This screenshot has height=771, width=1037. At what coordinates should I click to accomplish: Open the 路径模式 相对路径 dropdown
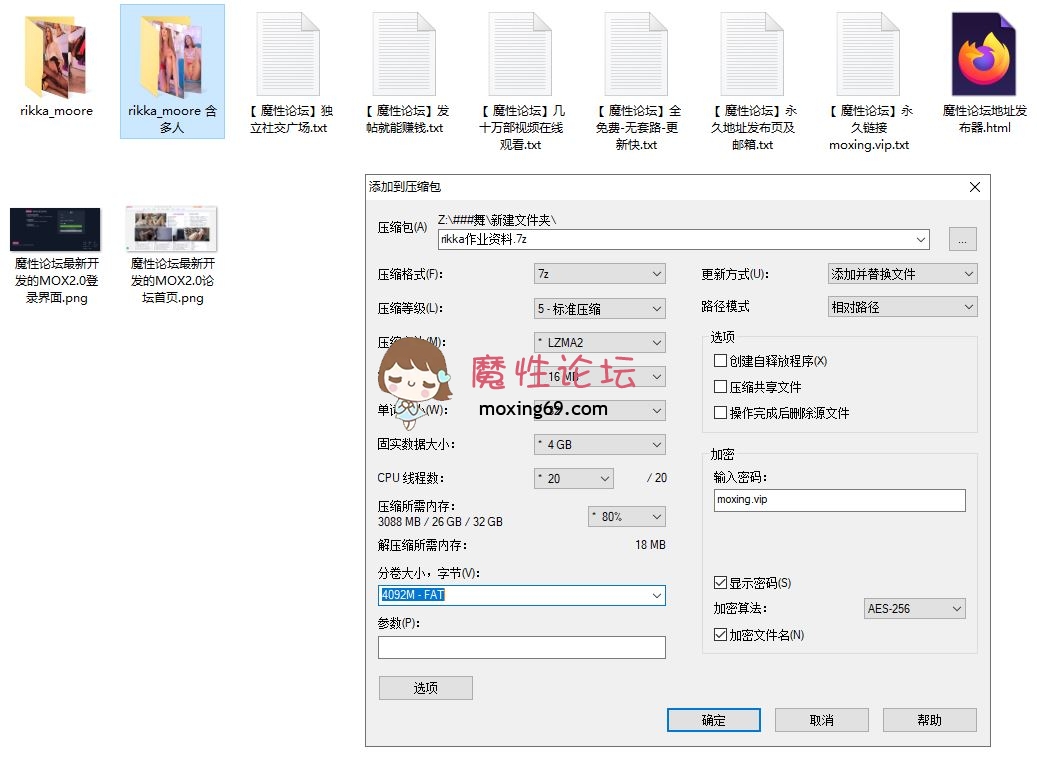(x=902, y=307)
